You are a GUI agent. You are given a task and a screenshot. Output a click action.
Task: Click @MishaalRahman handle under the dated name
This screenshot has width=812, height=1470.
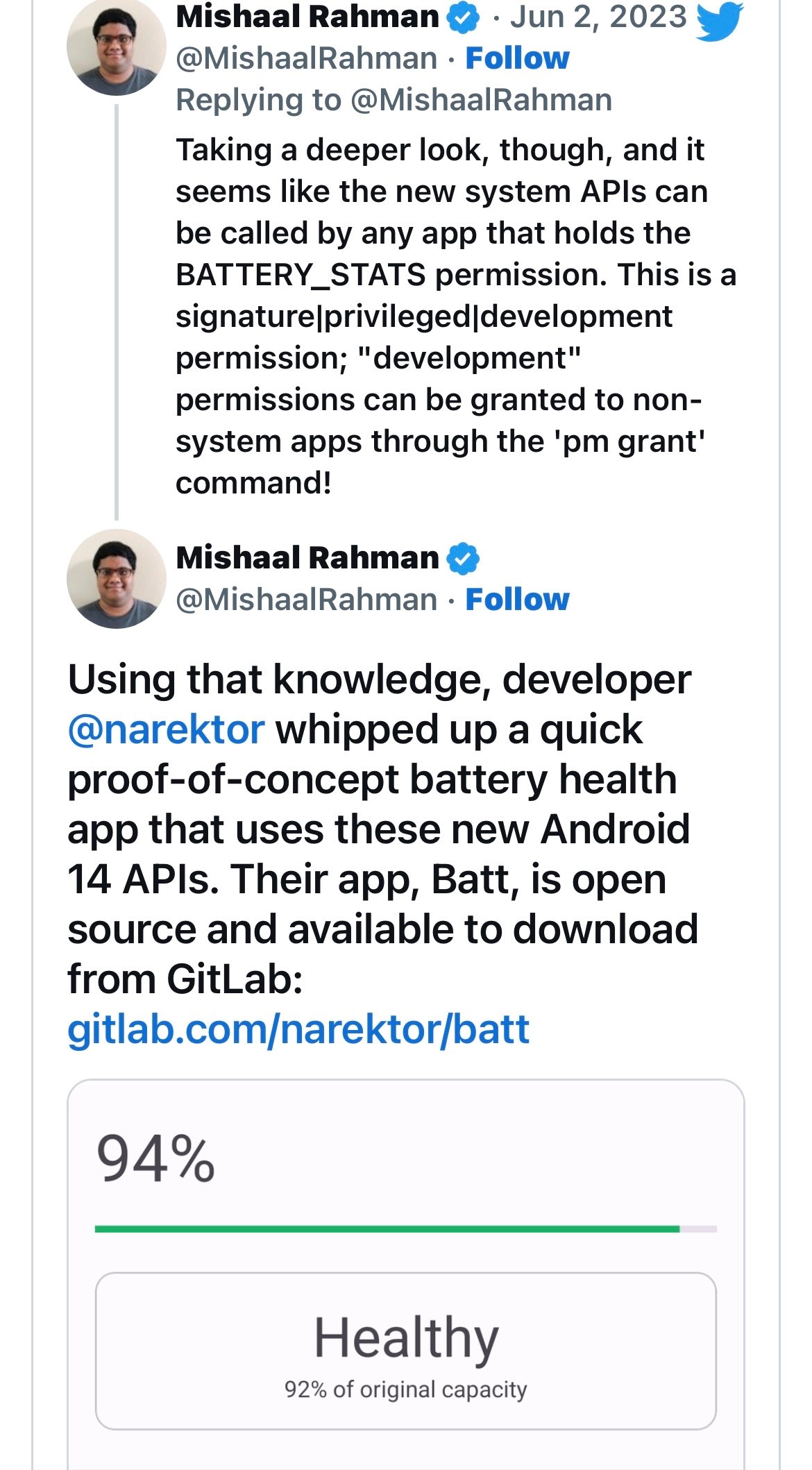[x=306, y=58]
